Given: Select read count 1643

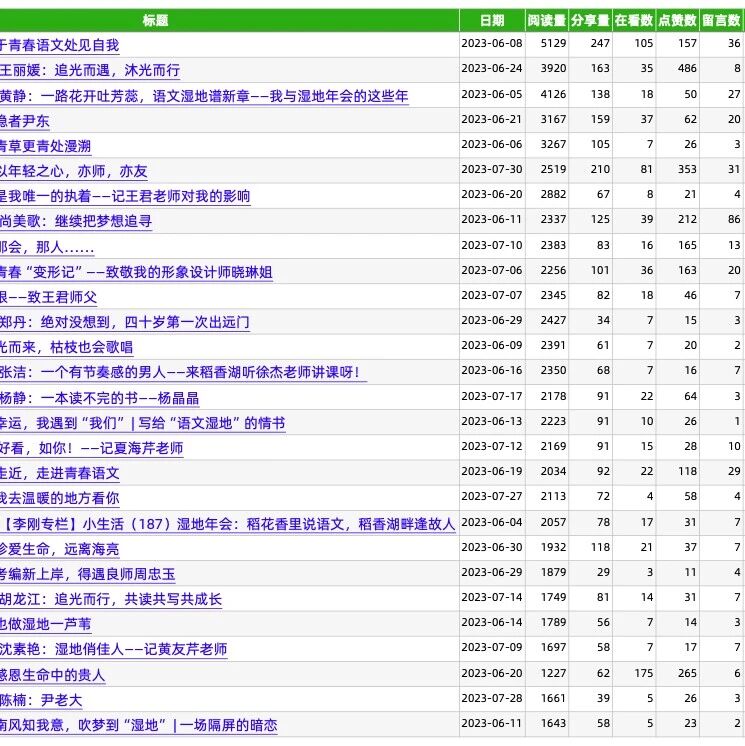Looking at the screenshot, I should (553, 723).
